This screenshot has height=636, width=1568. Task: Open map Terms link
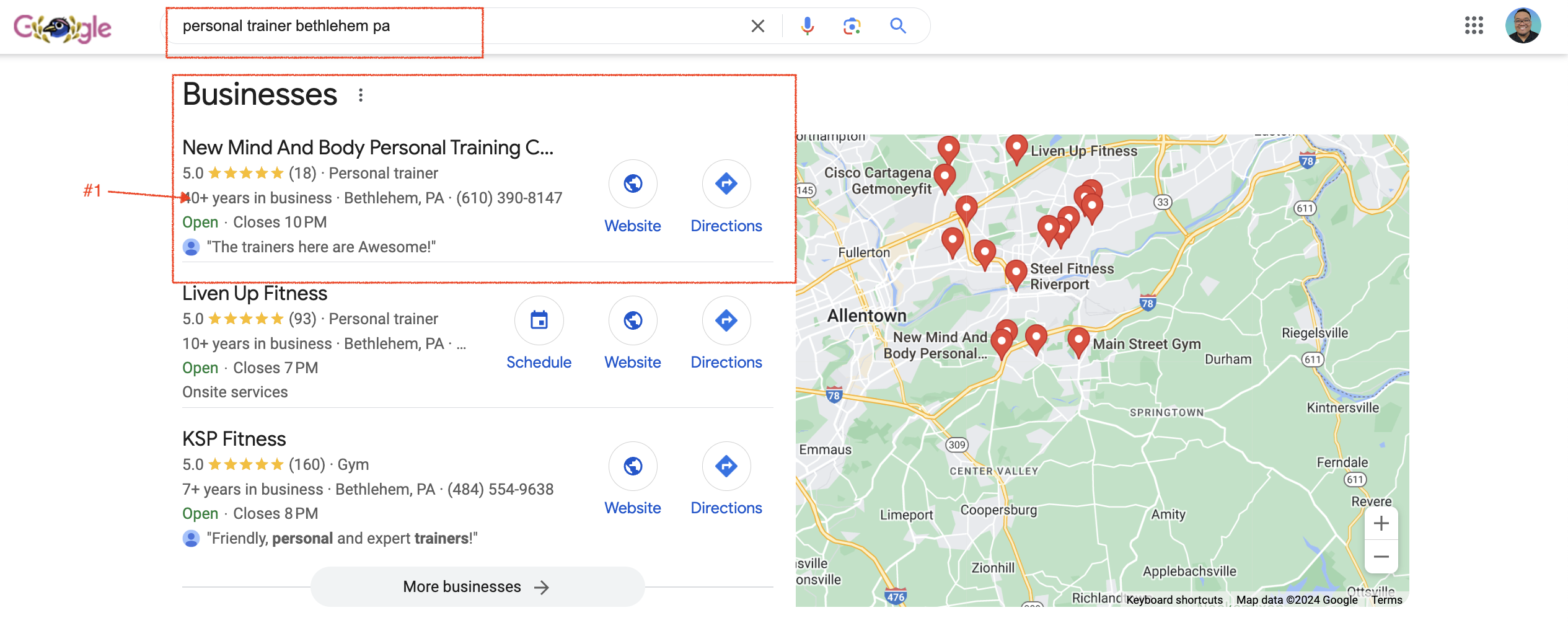pos(1386,599)
